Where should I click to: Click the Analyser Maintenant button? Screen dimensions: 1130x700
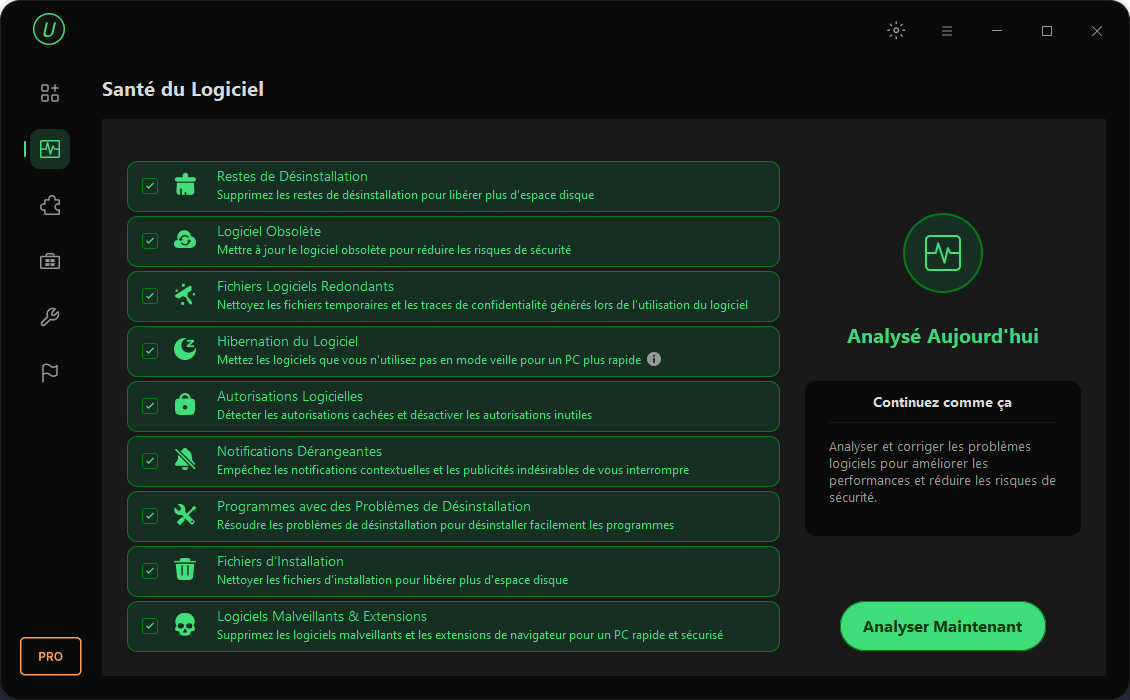pos(943,626)
